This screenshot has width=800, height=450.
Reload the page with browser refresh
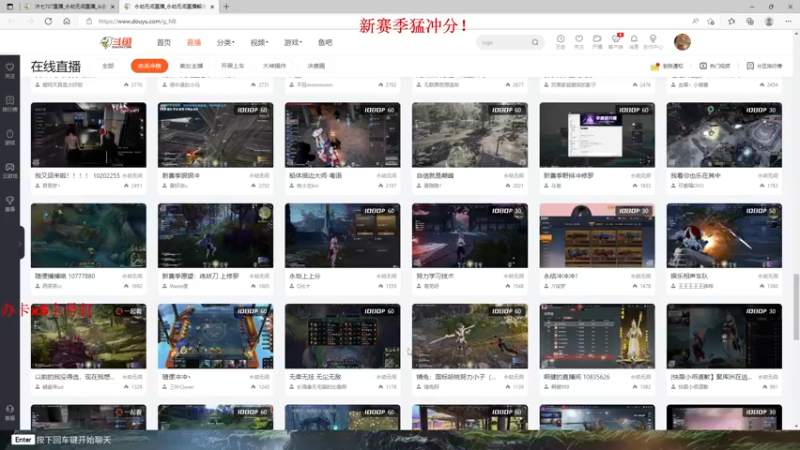48,21
